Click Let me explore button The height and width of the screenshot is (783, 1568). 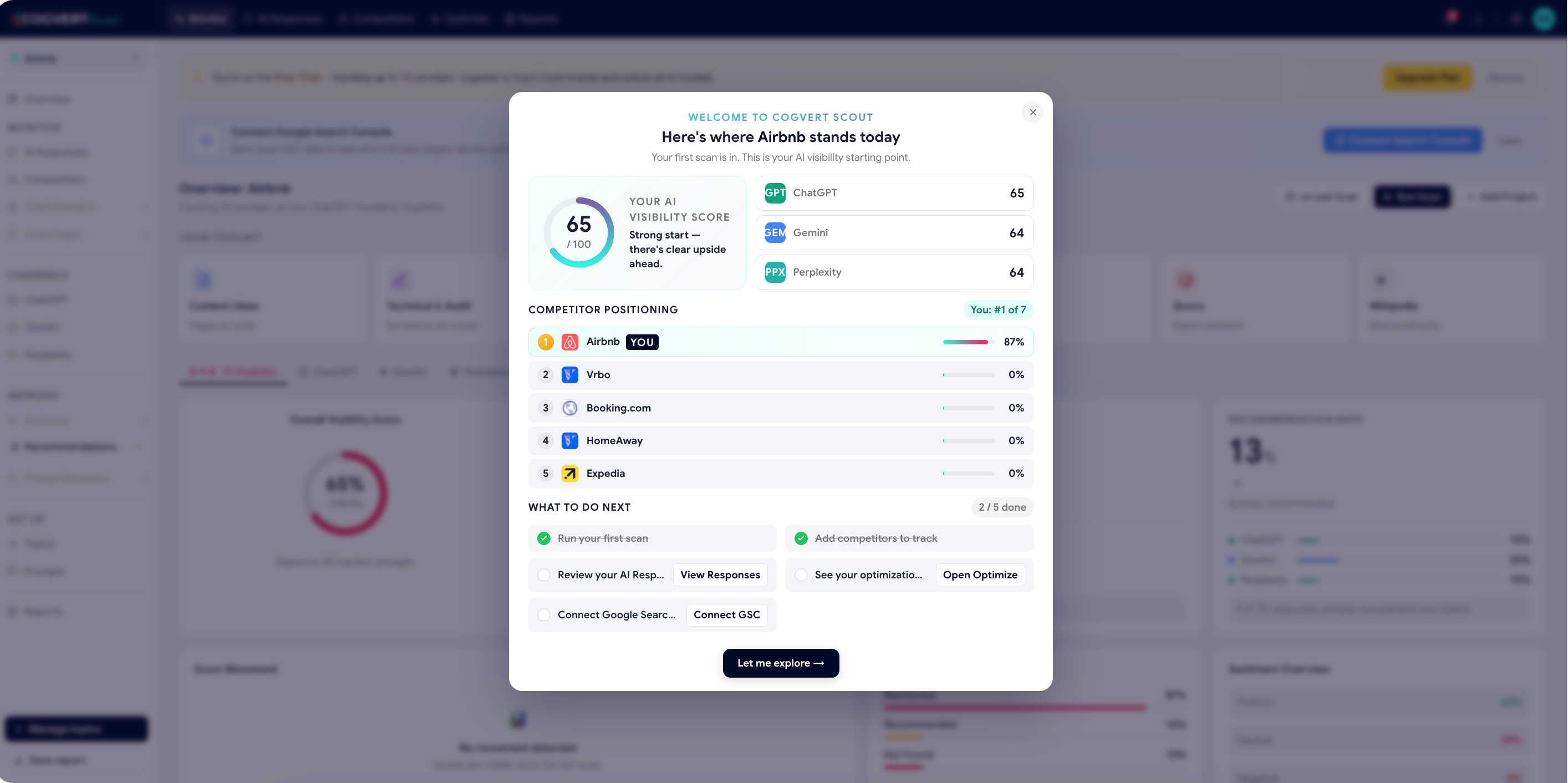pyautogui.click(x=780, y=663)
